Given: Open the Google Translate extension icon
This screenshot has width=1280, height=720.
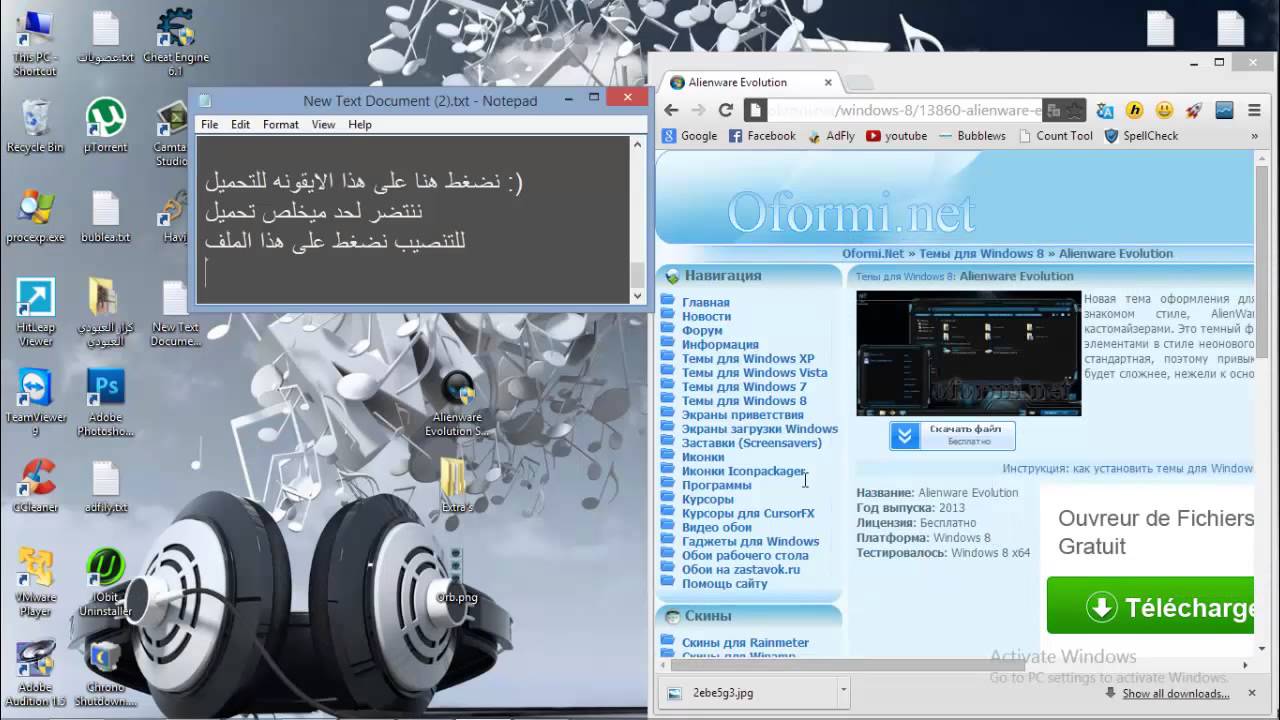Looking at the screenshot, I should tap(1105, 110).
